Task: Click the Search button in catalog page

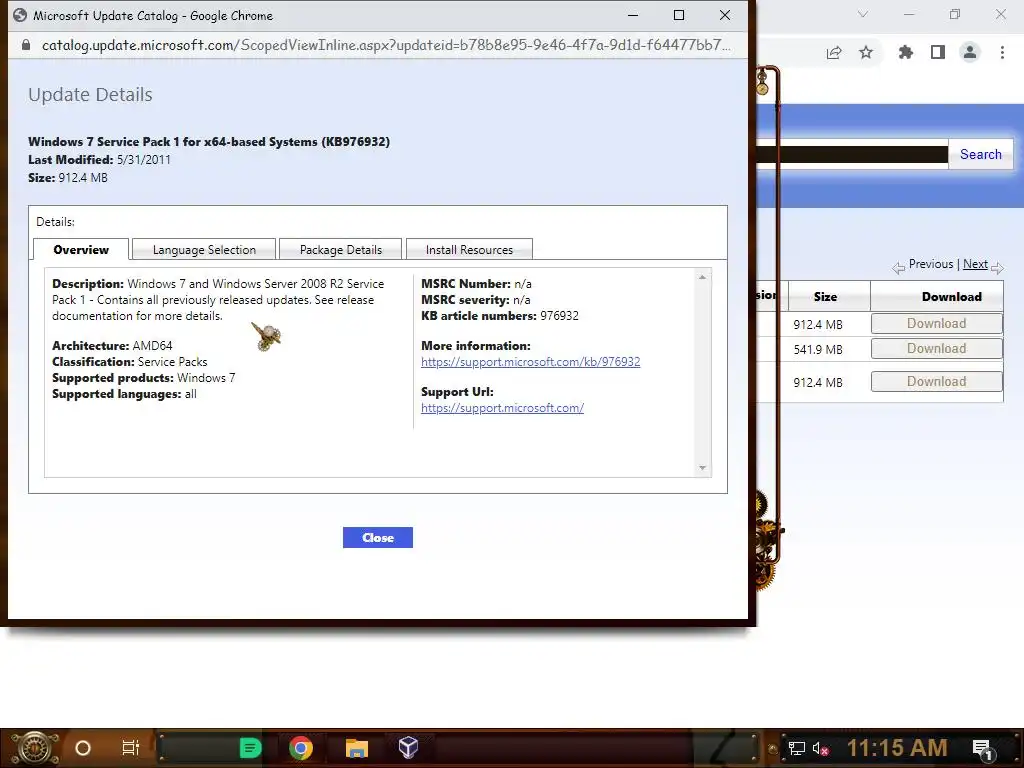Action: pos(980,154)
